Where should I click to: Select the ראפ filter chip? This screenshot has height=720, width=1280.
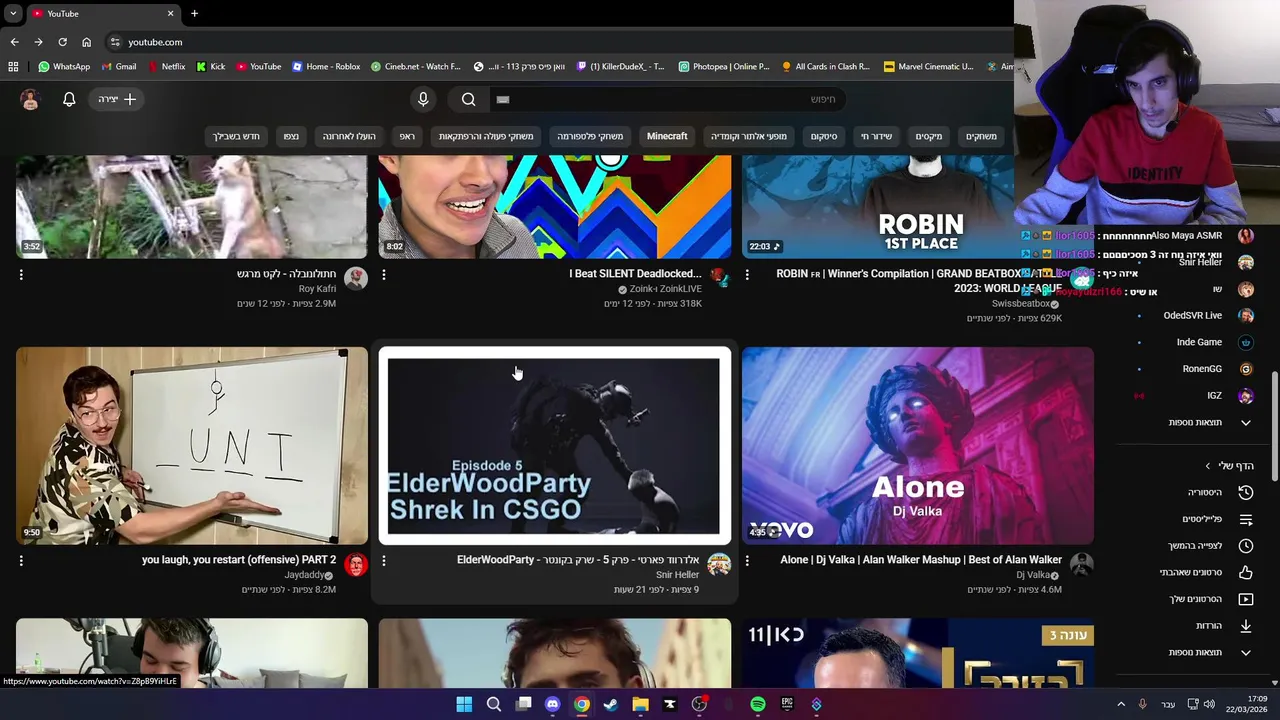(x=407, y=136)
